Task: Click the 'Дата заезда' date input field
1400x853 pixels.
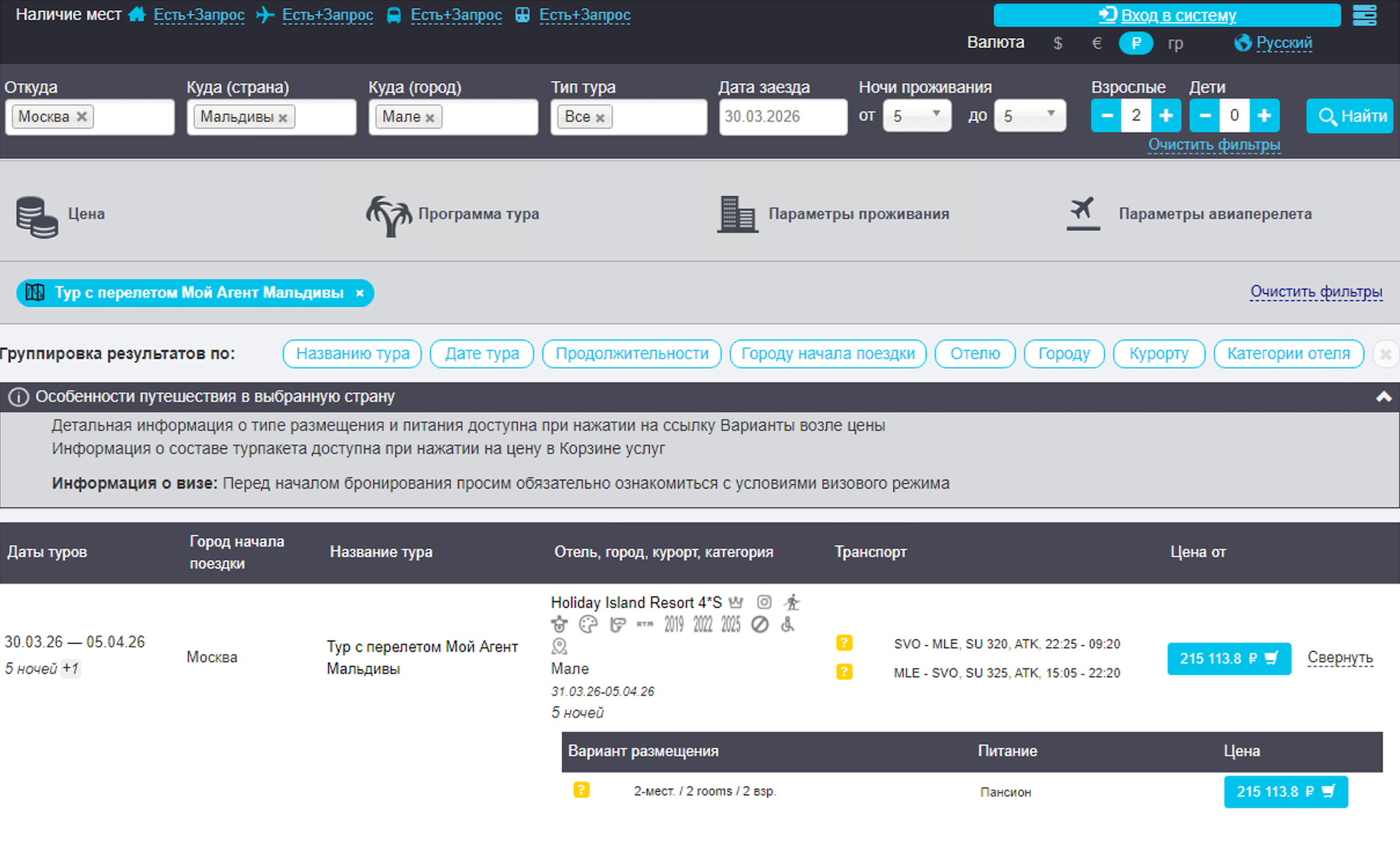Action: click(x=782, y=117)
